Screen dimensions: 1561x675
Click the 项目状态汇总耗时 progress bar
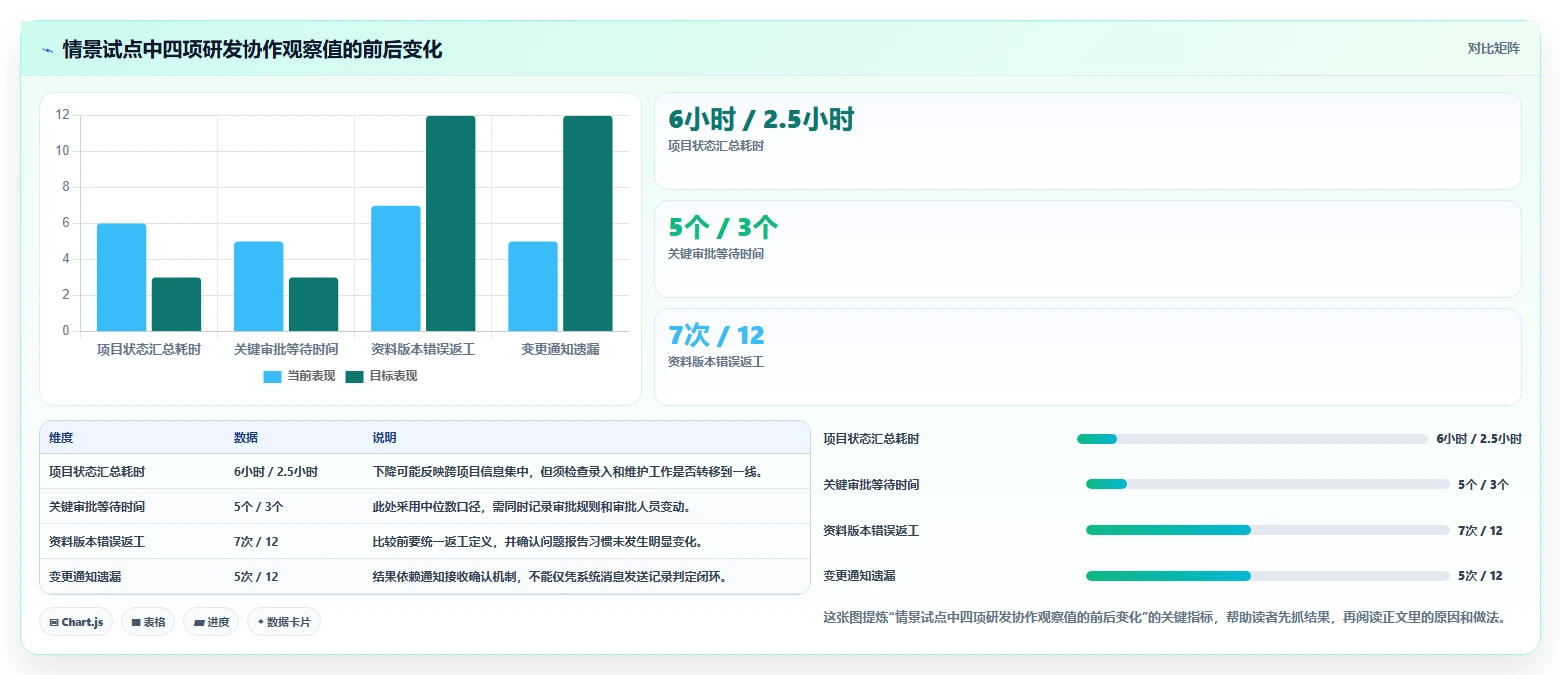[x=1252, y=439]
